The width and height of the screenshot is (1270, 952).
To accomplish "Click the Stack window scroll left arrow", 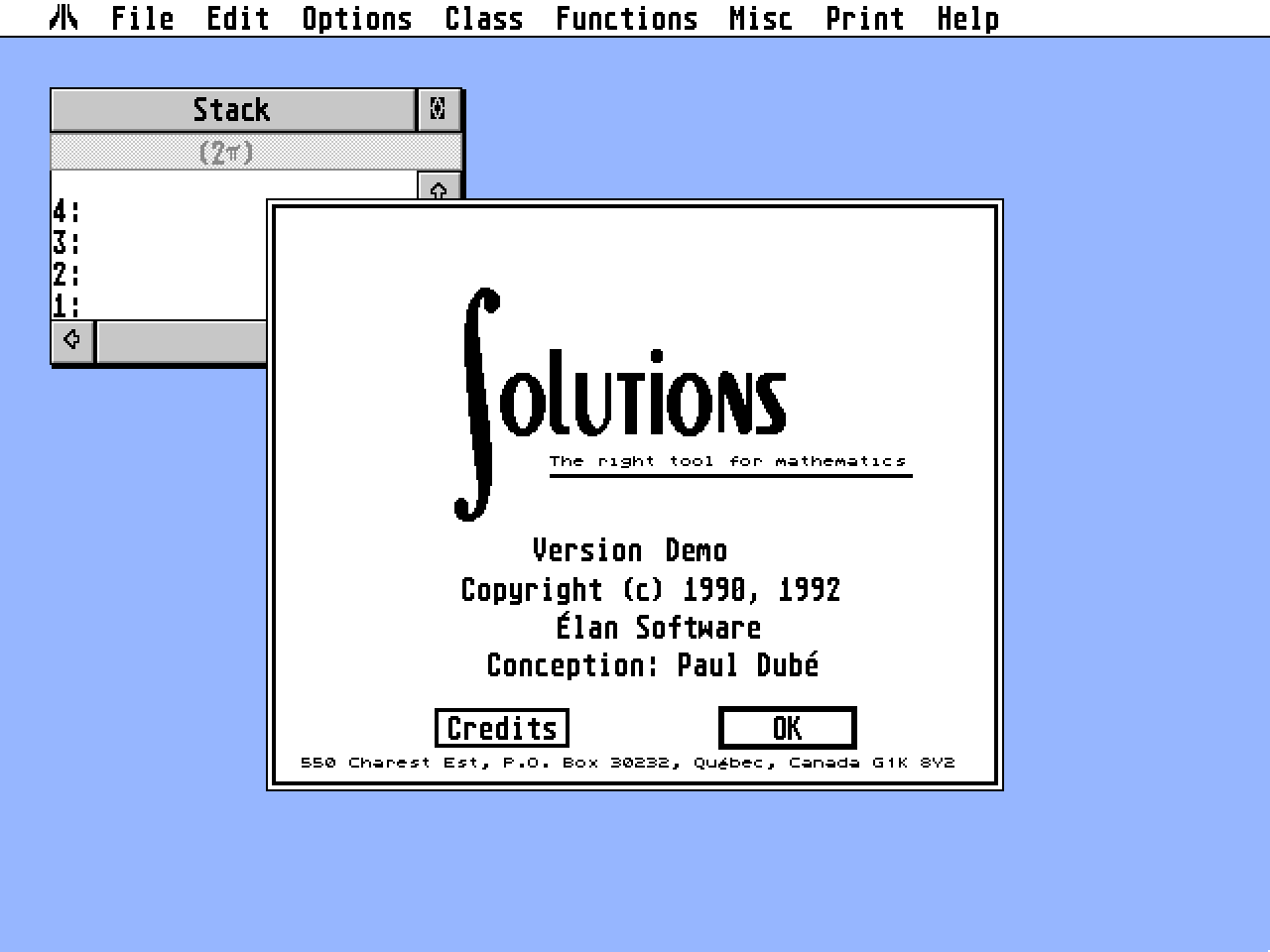I will [72, 341].
